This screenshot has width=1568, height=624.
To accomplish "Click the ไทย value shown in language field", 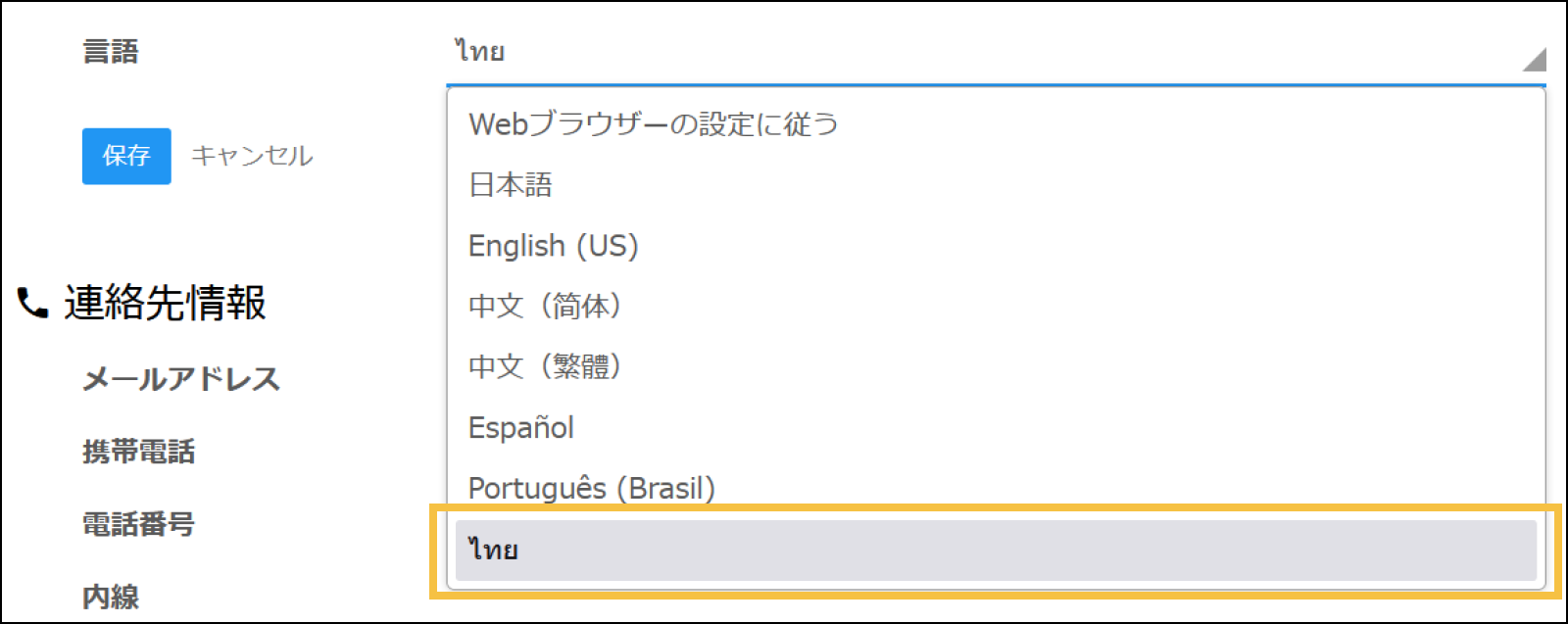I will 479,51.
